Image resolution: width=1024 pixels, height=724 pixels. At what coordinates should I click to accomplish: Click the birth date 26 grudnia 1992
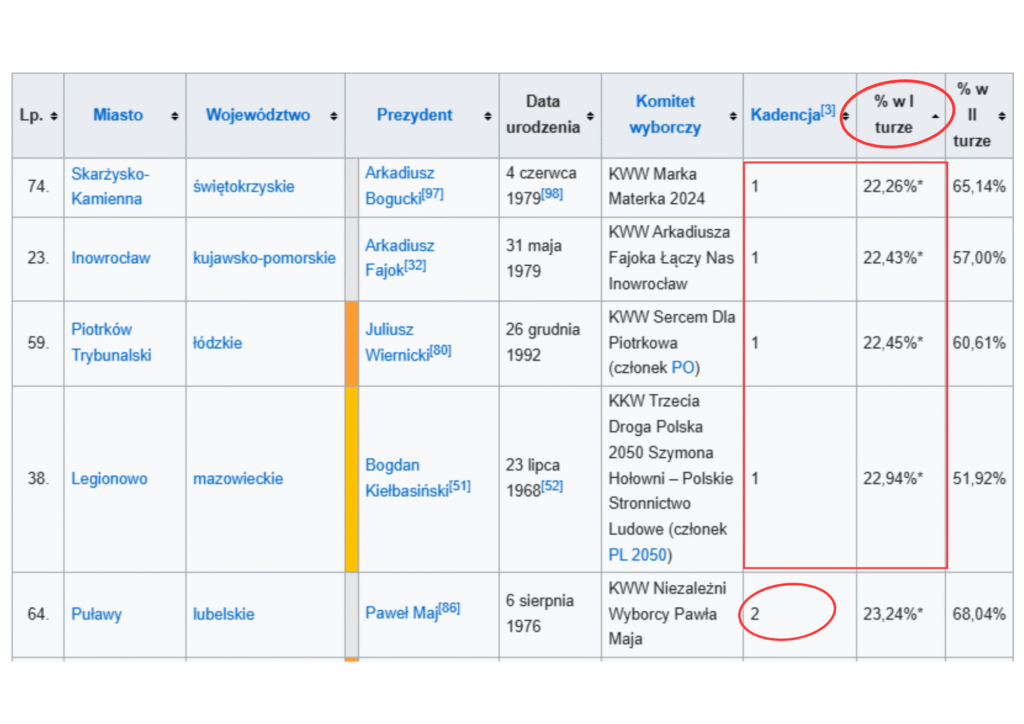543,342
